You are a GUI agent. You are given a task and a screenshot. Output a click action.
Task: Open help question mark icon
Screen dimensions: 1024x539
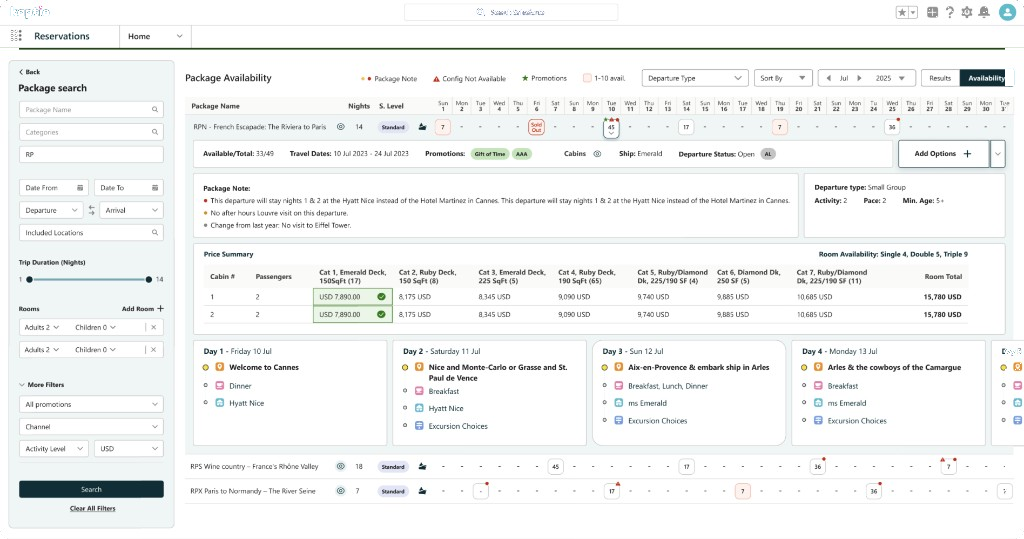pos(950,12)
